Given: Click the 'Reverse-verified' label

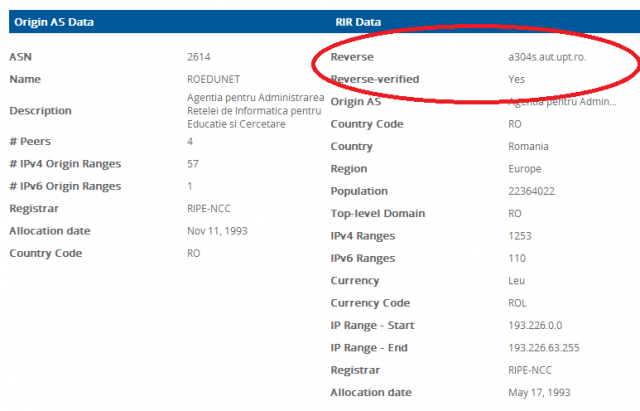Looking at the screenshot, I should pyautogui.click(x=375, y=79).
